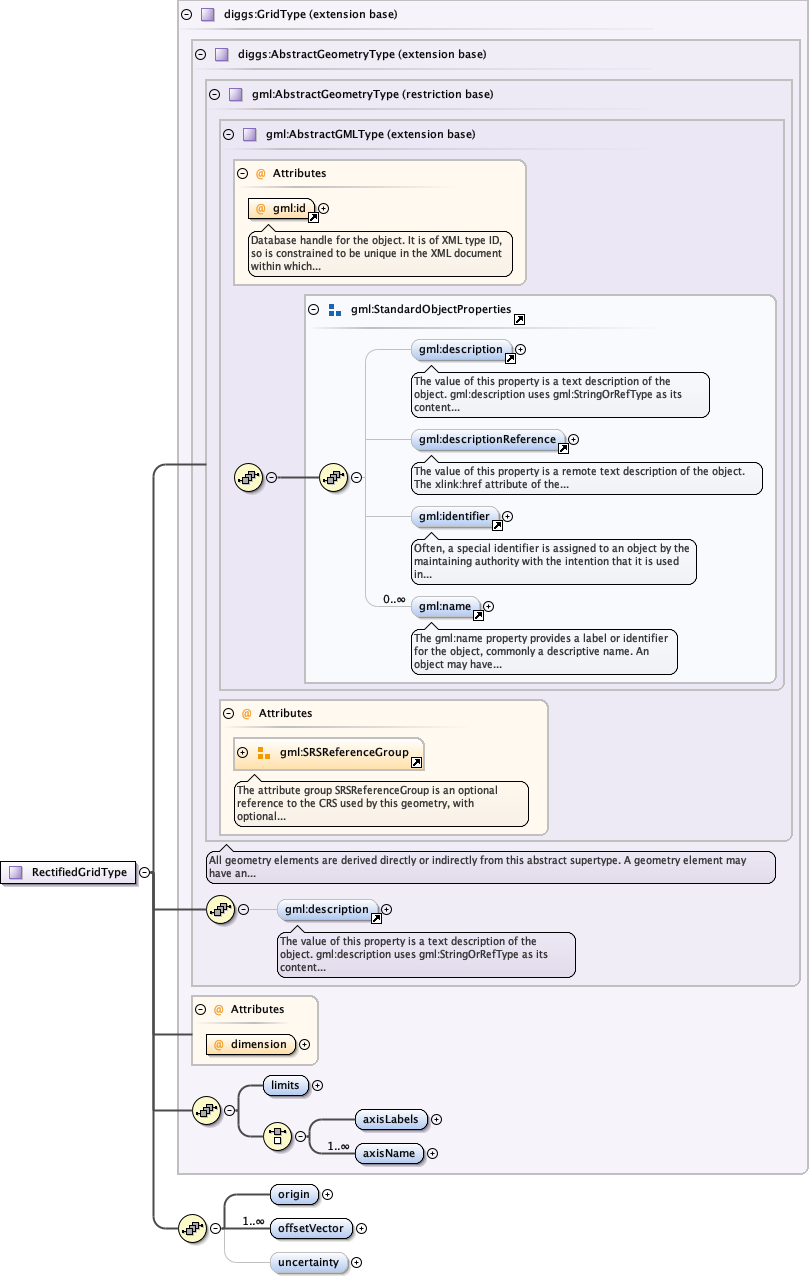Select the gml:identifier element
This screenshot has height=1278, width=810.
click(x=455, y=516)
